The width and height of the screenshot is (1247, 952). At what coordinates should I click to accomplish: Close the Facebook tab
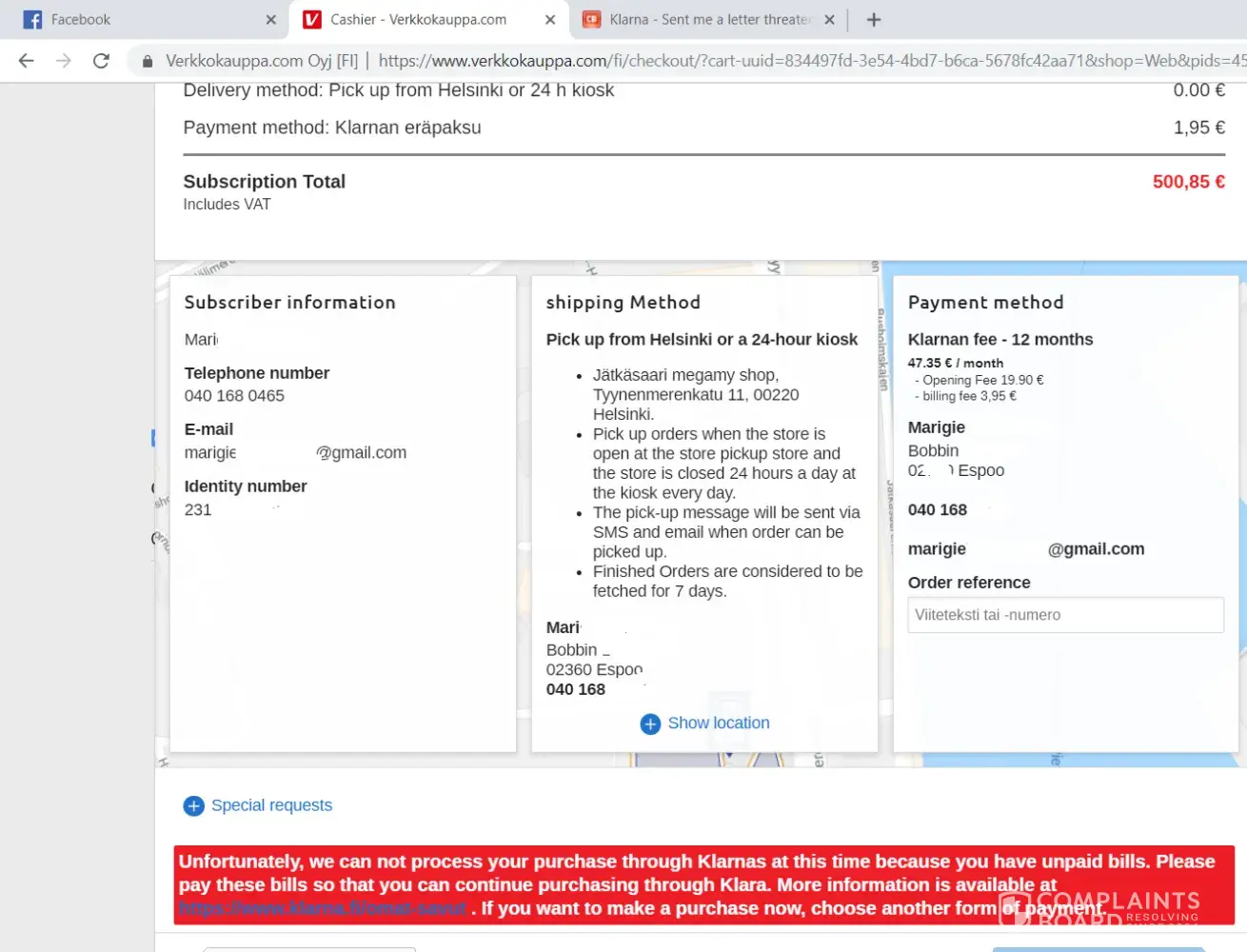coord(271,19)
